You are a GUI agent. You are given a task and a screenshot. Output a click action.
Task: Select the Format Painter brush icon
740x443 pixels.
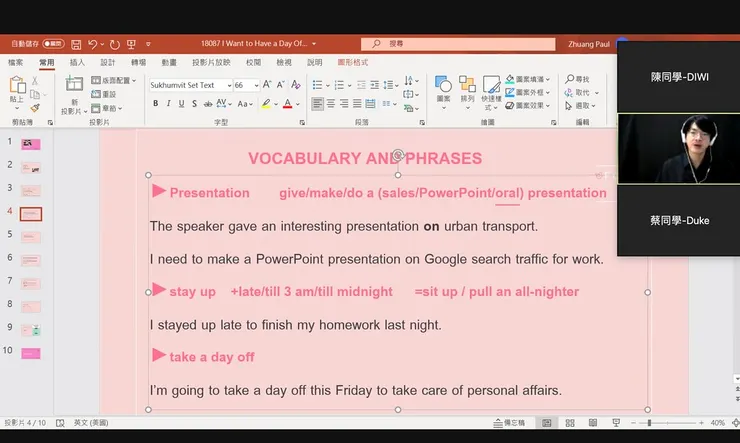click(x=35, y=108)
